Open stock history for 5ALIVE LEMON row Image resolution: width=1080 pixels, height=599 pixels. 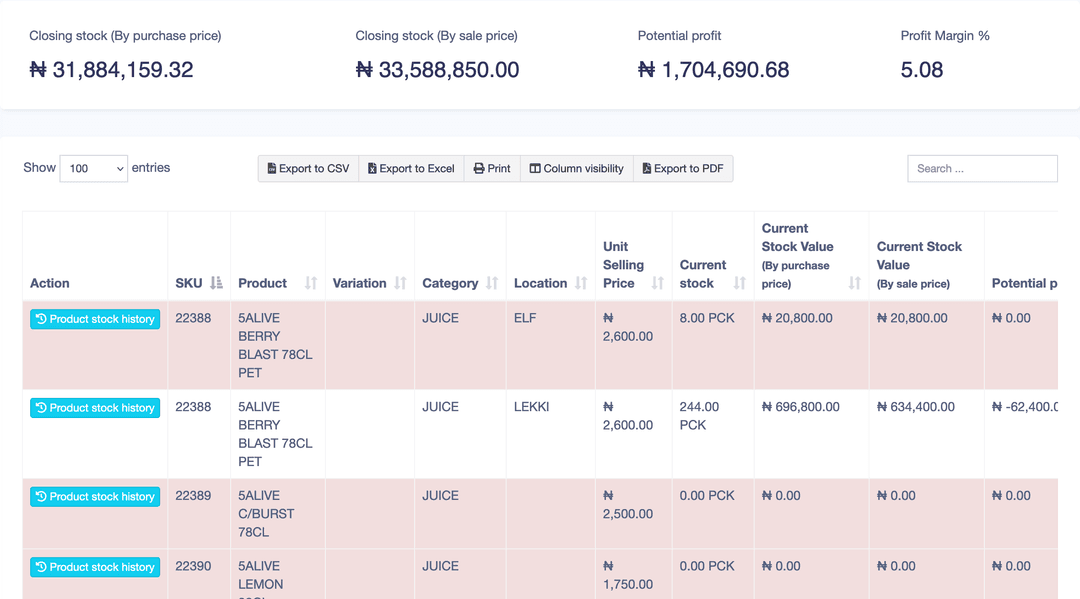point(95,567)
